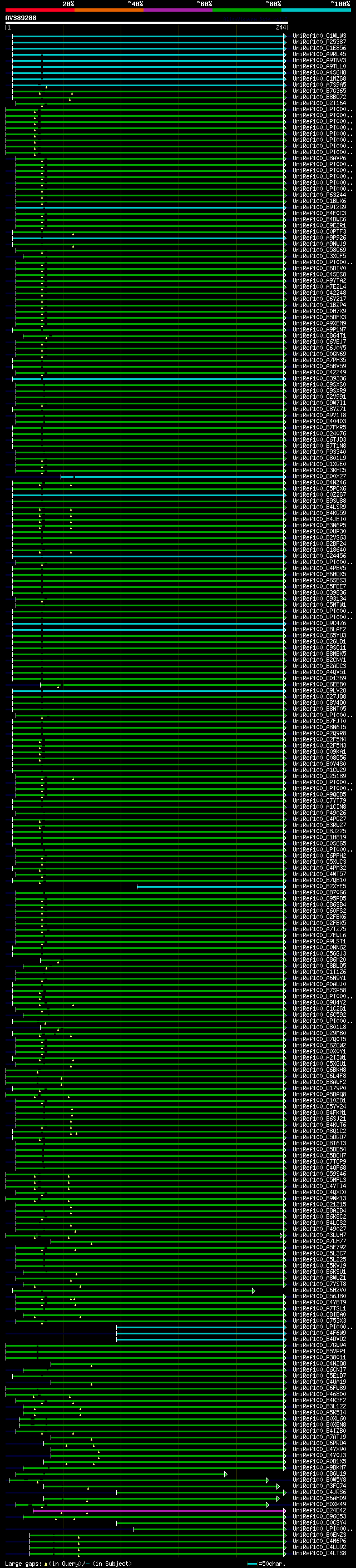Select hit label UniRef100_B0X0Y1

pyautogui.click(x=319, y=1051)
